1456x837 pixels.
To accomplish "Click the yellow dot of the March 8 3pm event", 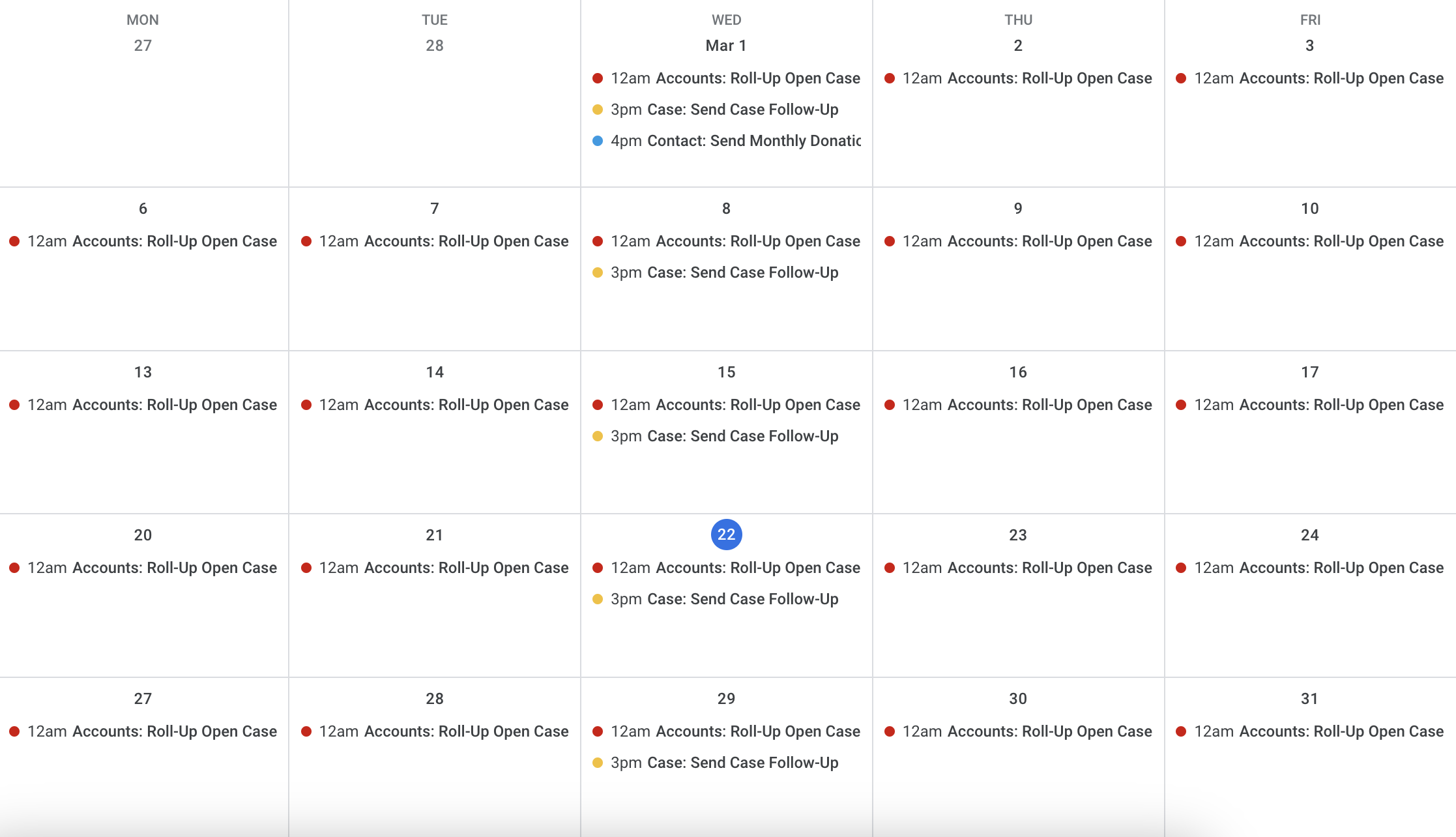I will [597, 272].
